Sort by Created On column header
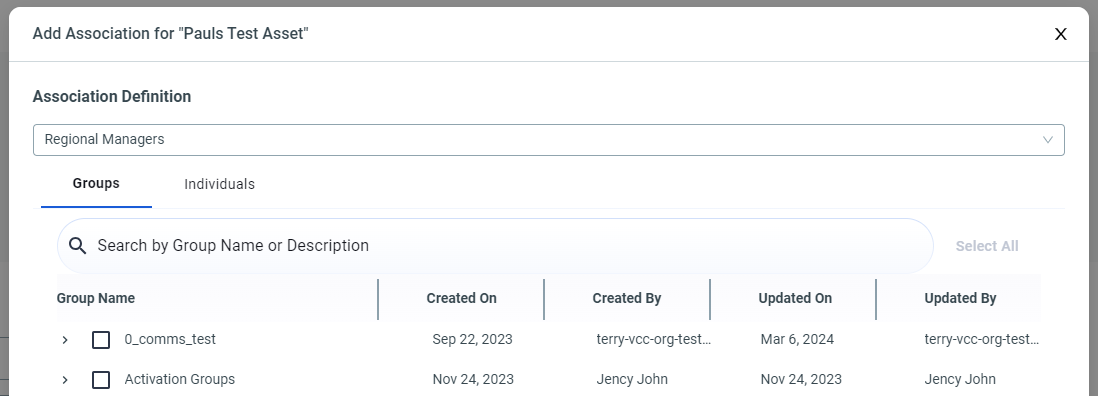Screen dimensions: 1098x396 (x=461, y=298)
